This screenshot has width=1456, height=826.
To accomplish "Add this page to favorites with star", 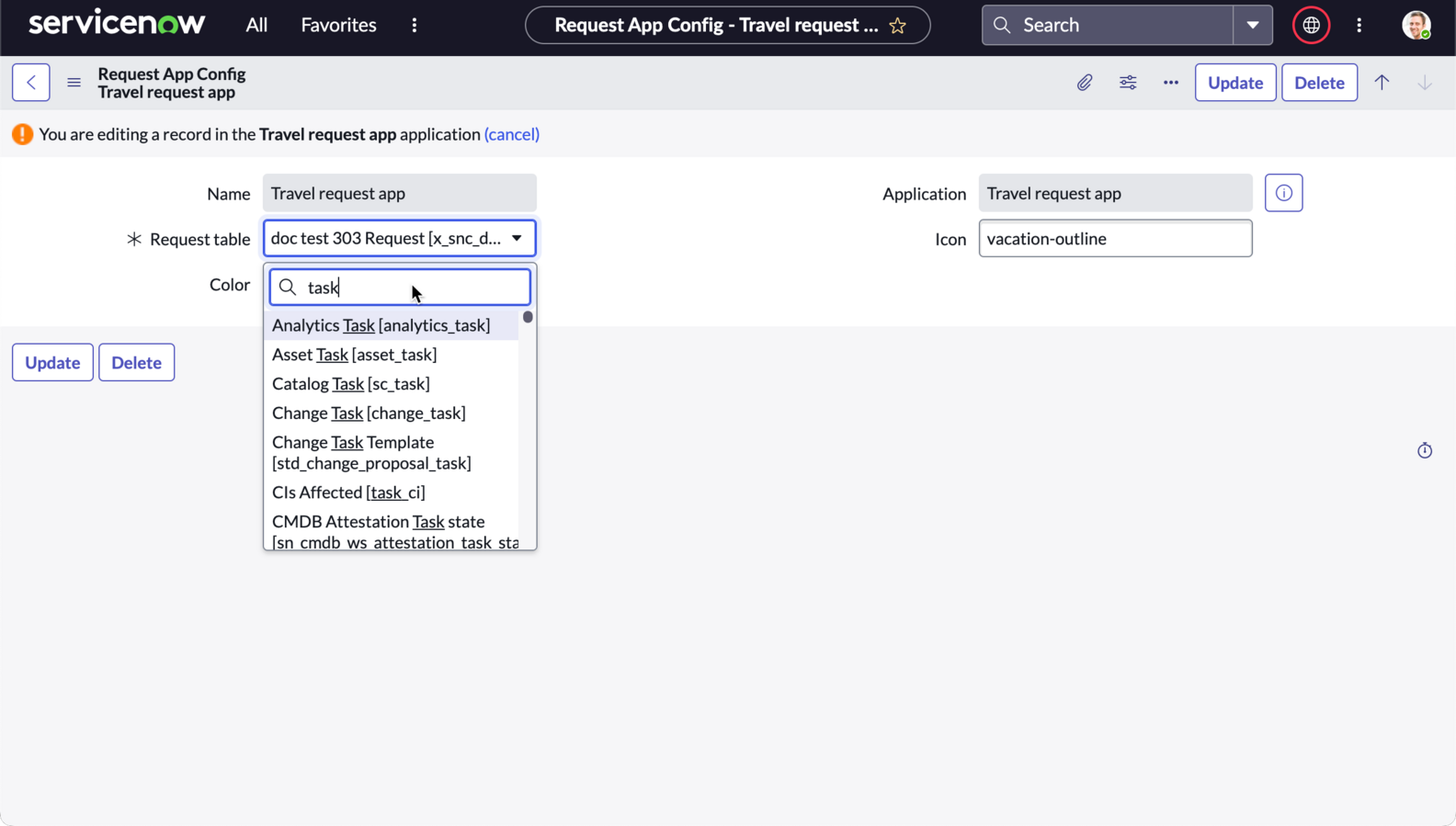I will pyautogui.click(x=898, y=26).
